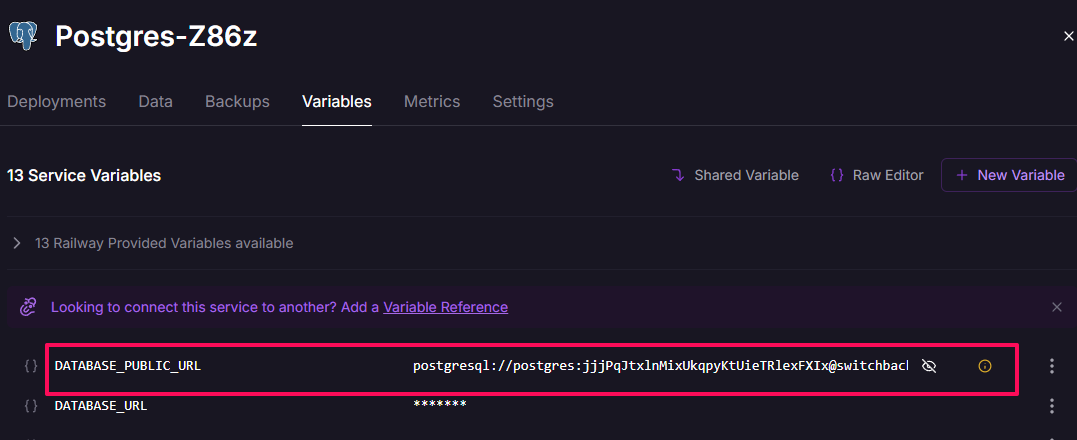Image resolution: width=1077 pixels, height=440 pixels.
Task: Open the Raw Editor
Action: pos(877,175)
